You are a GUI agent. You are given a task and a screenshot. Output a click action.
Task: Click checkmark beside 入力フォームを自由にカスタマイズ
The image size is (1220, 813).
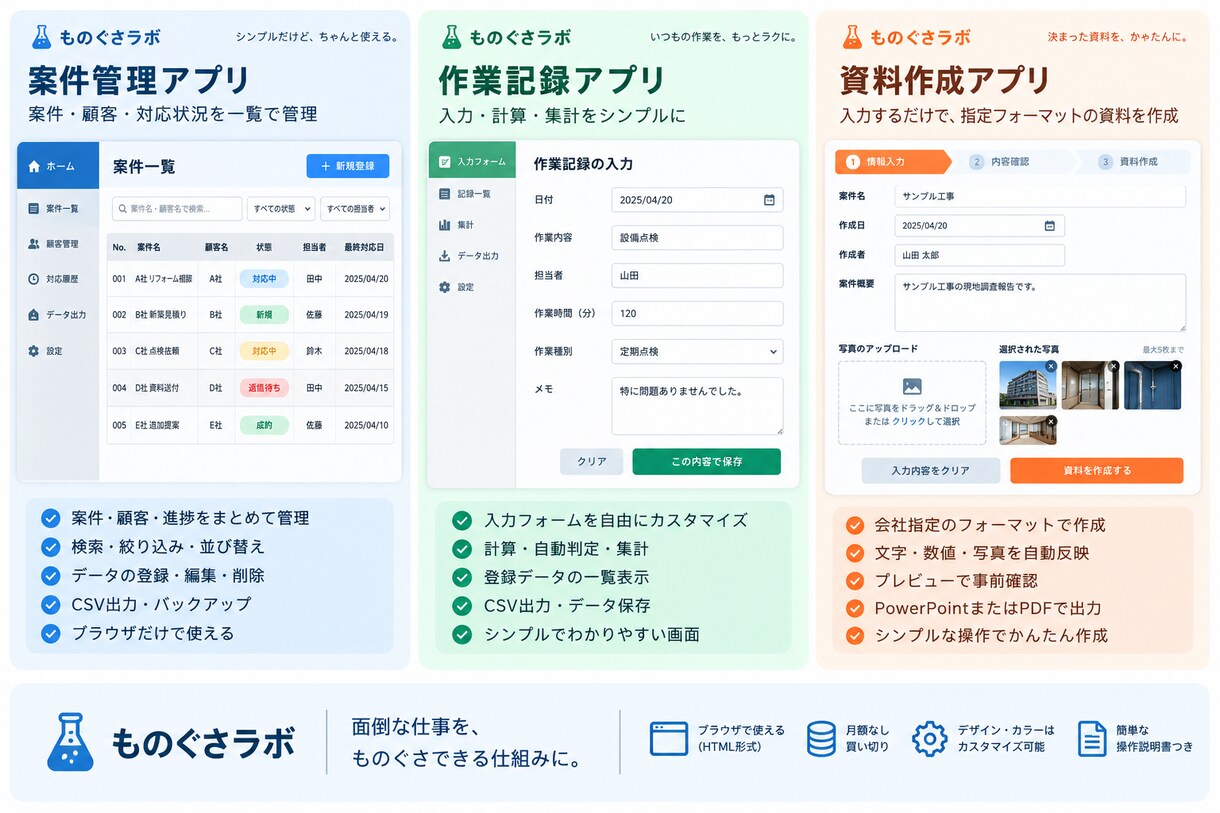[462, 520]
